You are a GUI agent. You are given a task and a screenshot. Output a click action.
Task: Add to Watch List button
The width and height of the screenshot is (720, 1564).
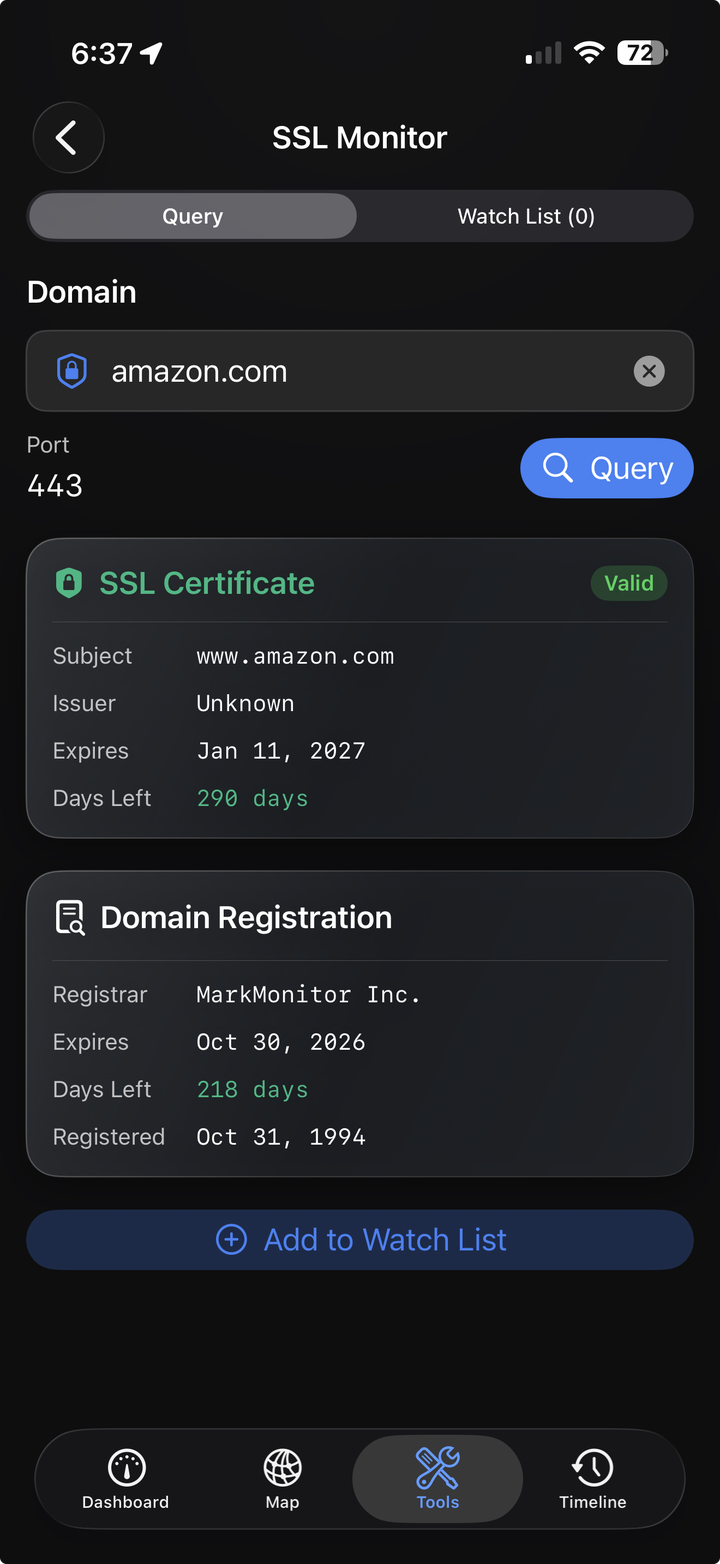point(360,1240)
